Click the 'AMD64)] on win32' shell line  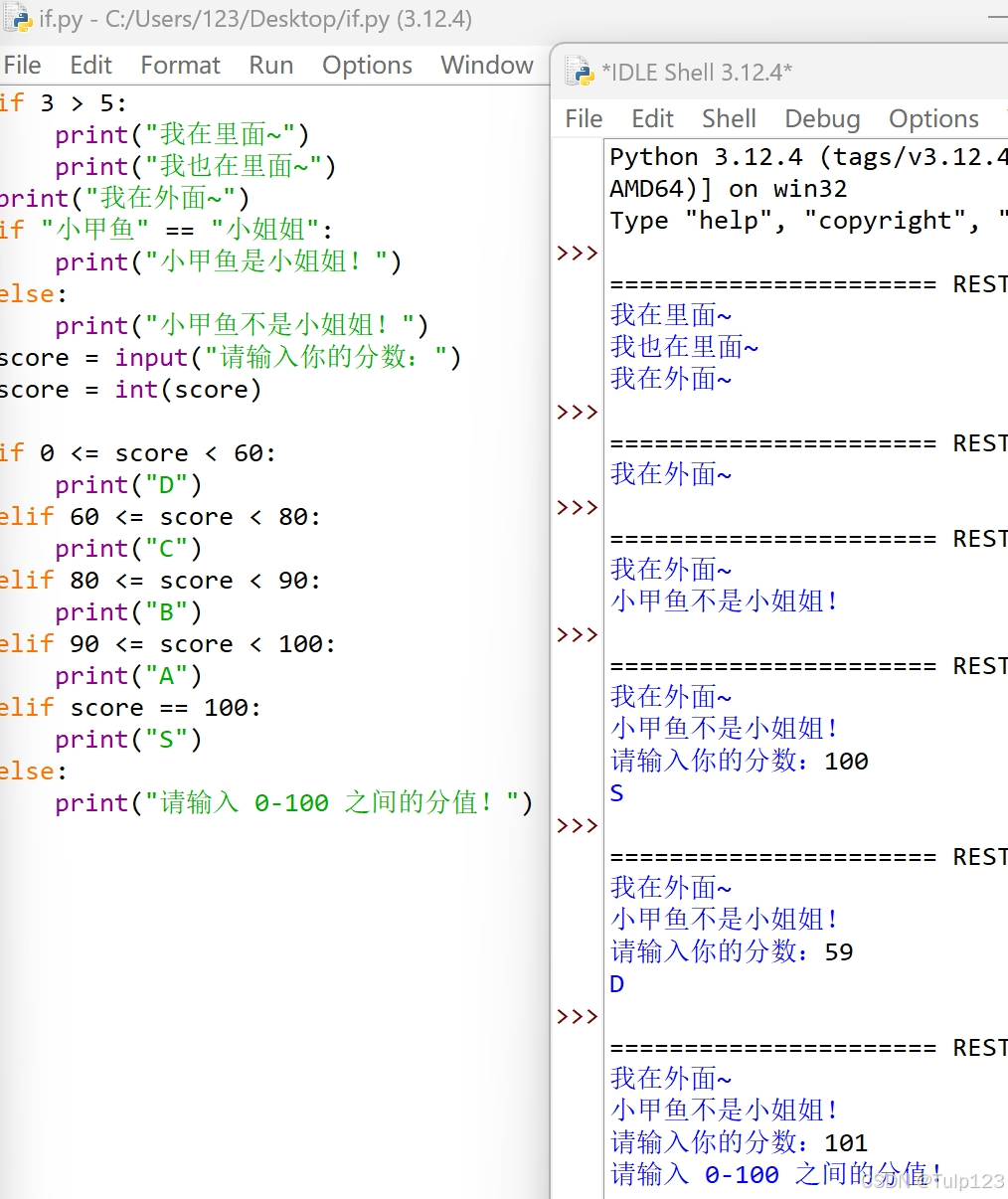click(x=729, y=189)
